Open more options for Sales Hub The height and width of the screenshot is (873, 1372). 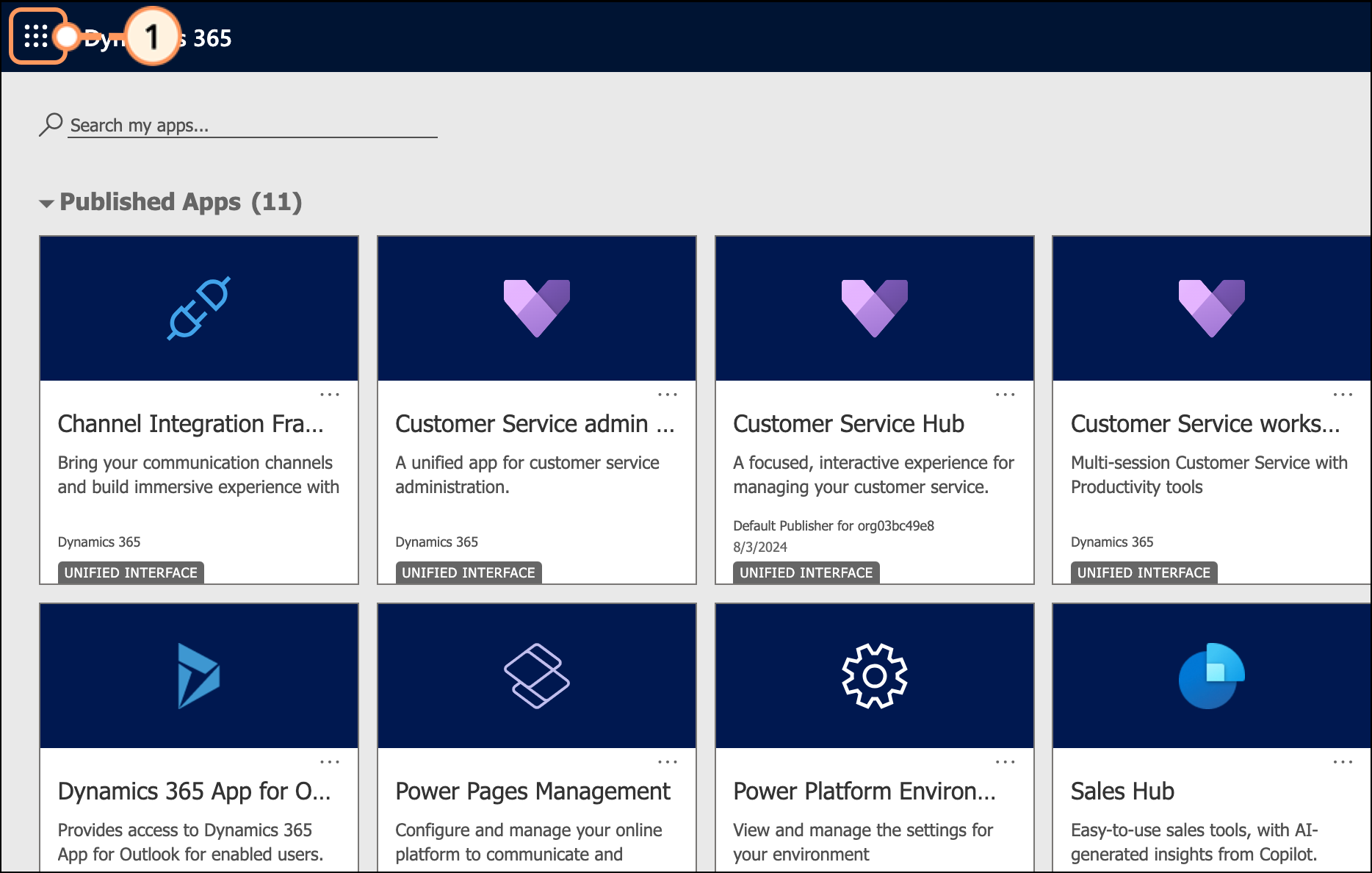coord(1343,762)
